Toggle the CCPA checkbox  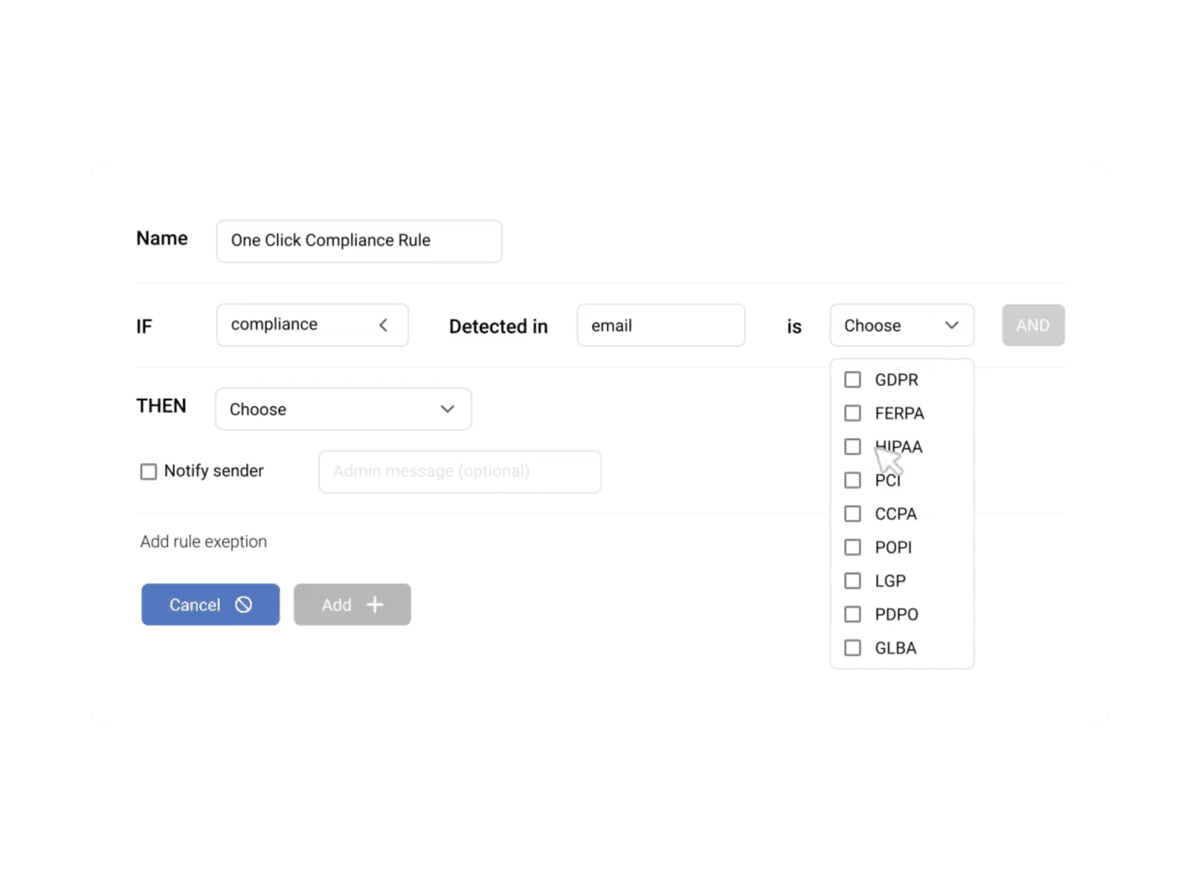coord(853,514)
